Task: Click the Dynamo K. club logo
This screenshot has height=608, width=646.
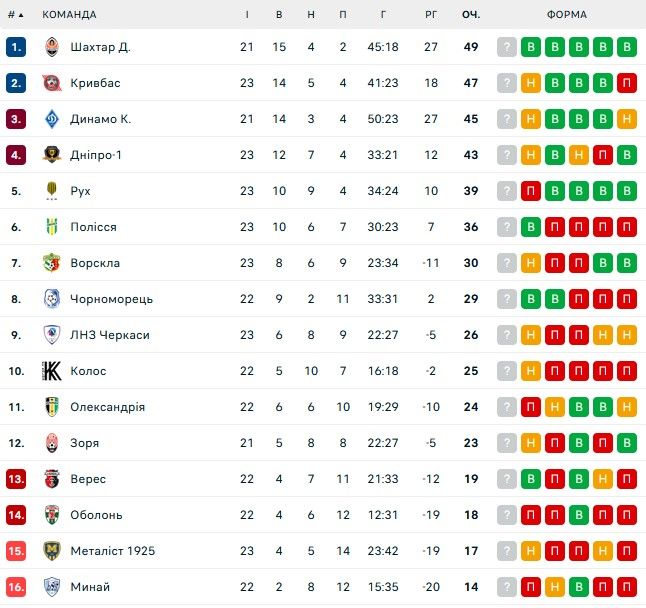Action: (52, 119)
